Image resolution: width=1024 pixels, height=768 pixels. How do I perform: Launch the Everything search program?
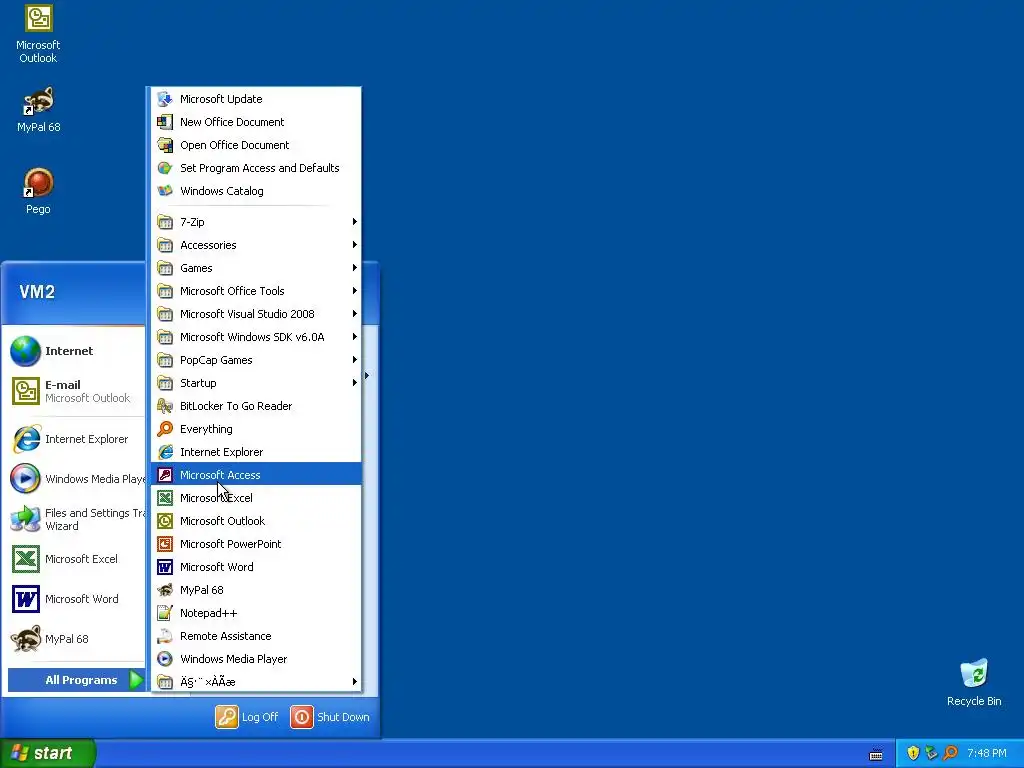pos(256,429)
